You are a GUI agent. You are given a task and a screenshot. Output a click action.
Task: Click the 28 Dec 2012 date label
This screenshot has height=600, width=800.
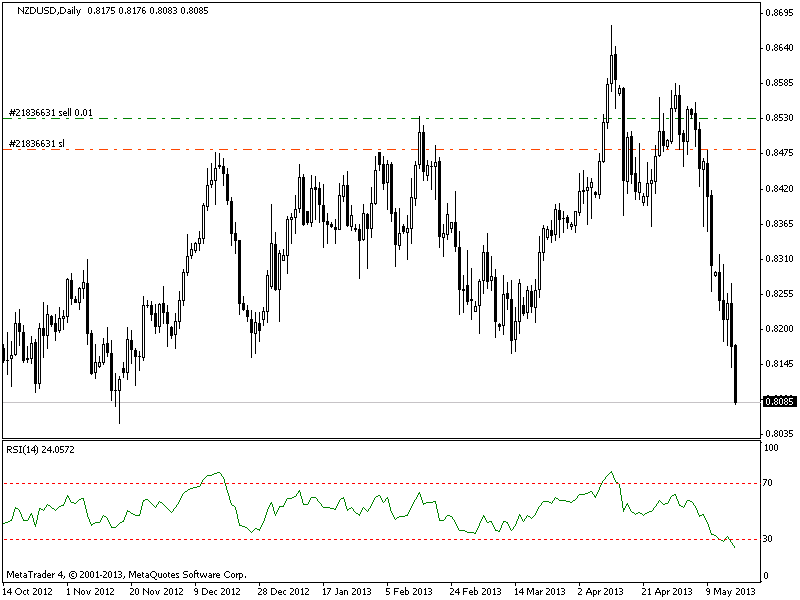tap(283, 591)
